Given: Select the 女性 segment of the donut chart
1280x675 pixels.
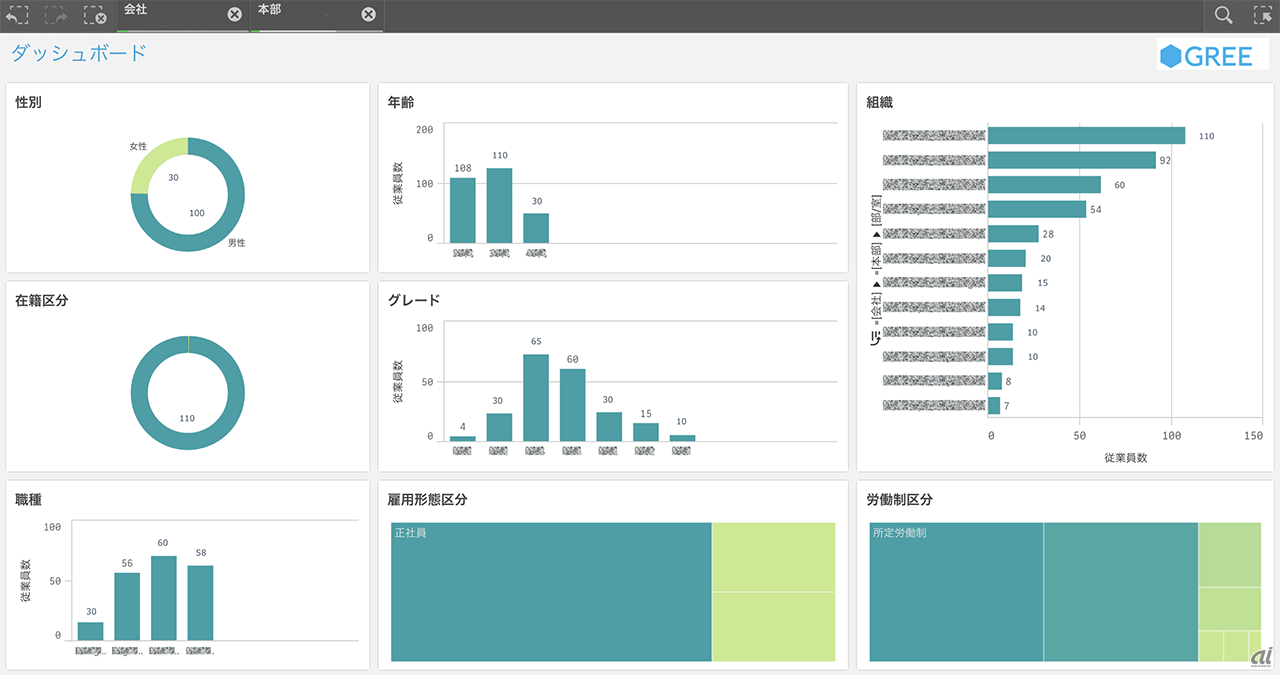Looking at the screenshot, I should coord(151,160).
